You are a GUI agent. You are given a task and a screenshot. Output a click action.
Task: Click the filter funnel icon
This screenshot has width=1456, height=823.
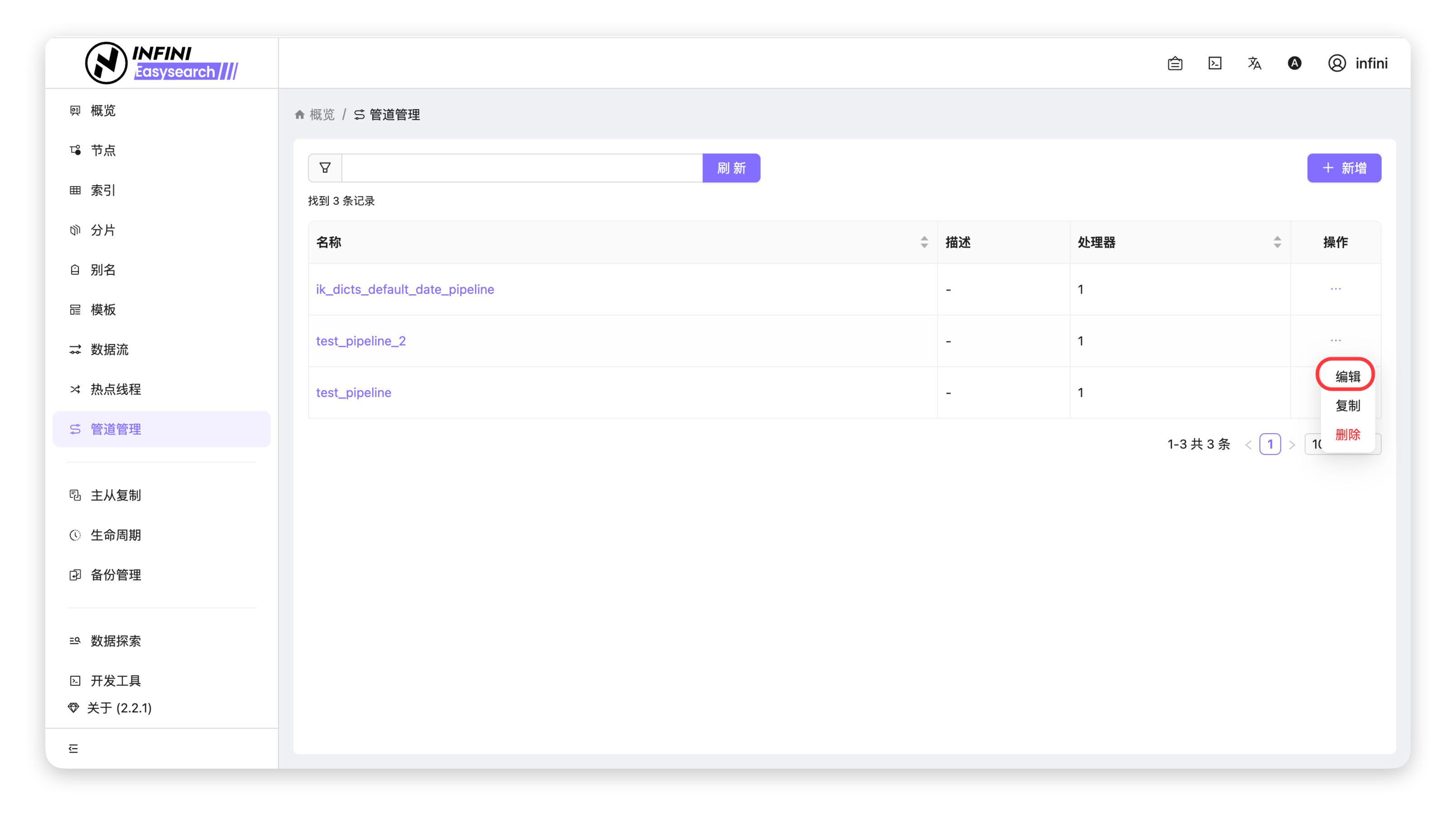[325, 168]
